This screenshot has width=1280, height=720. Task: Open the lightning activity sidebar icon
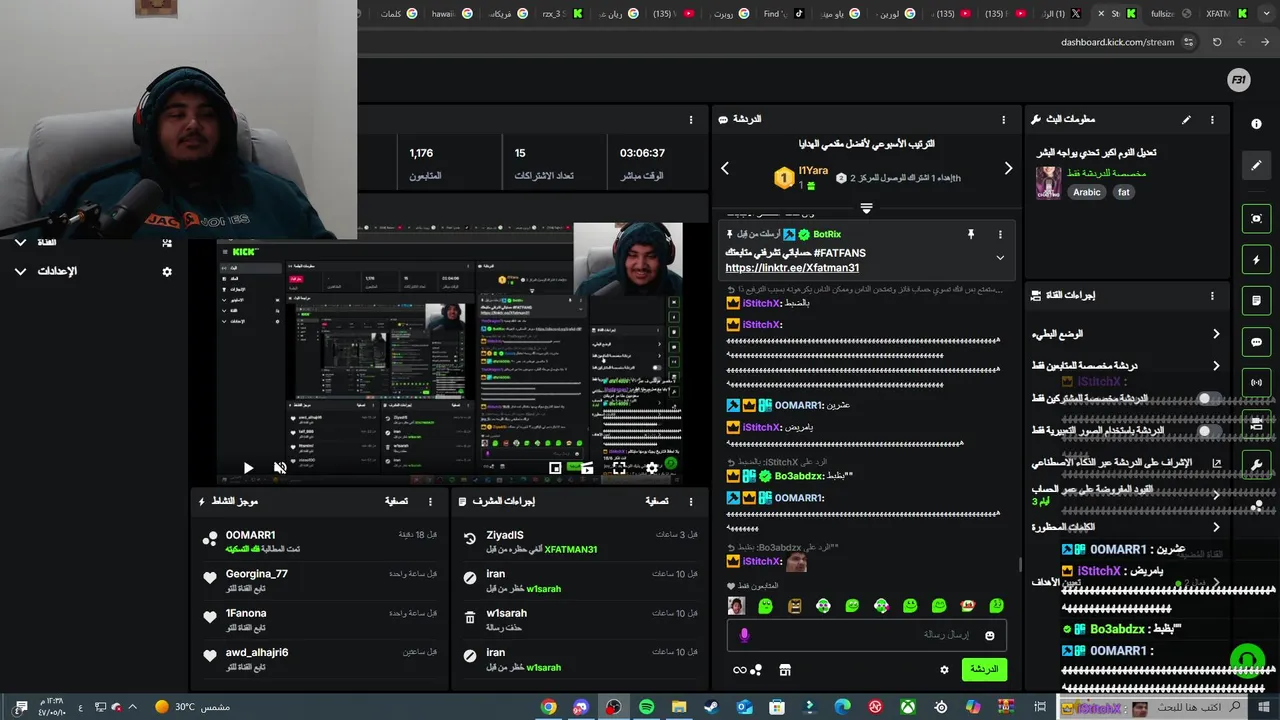1256,260
